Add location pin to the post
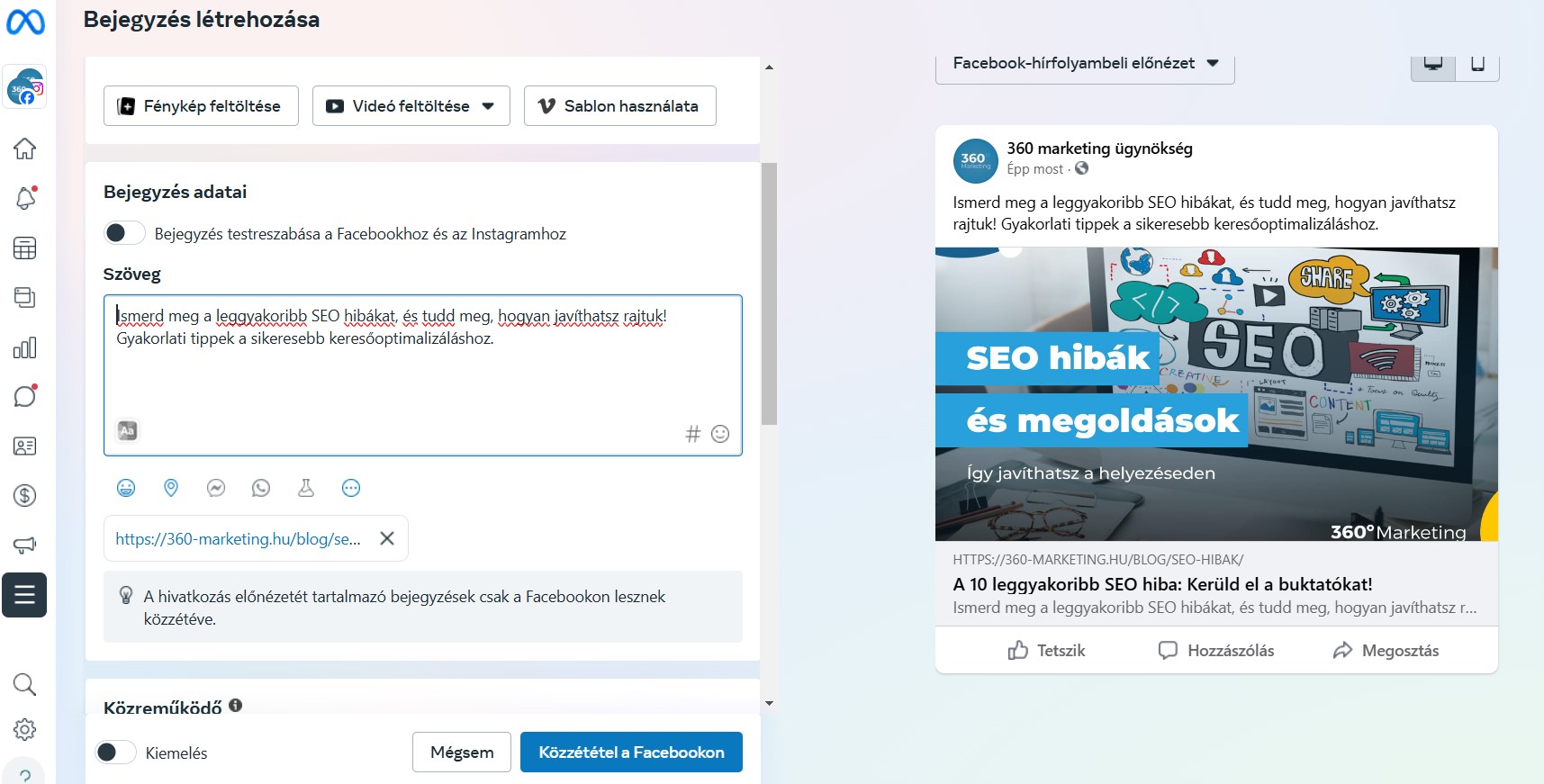 [x=171, y=488]
